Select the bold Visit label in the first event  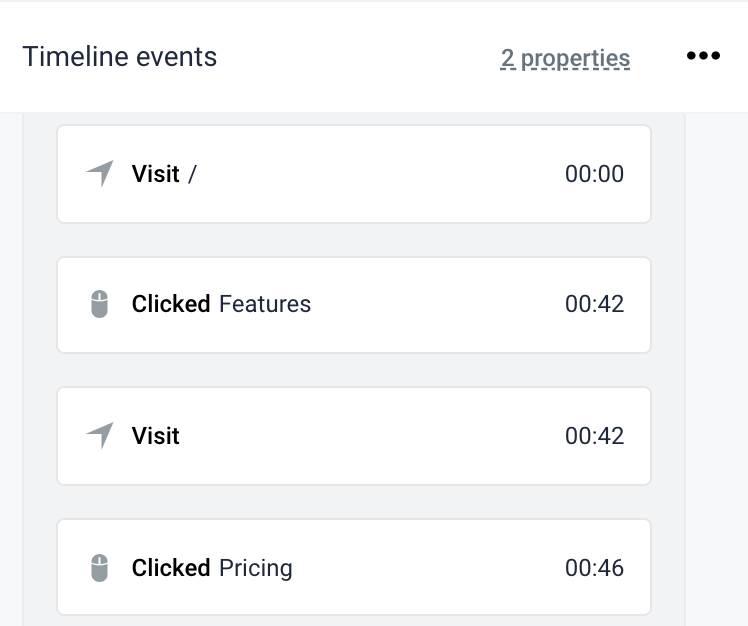pyautogui.click(x=155, y=174)
